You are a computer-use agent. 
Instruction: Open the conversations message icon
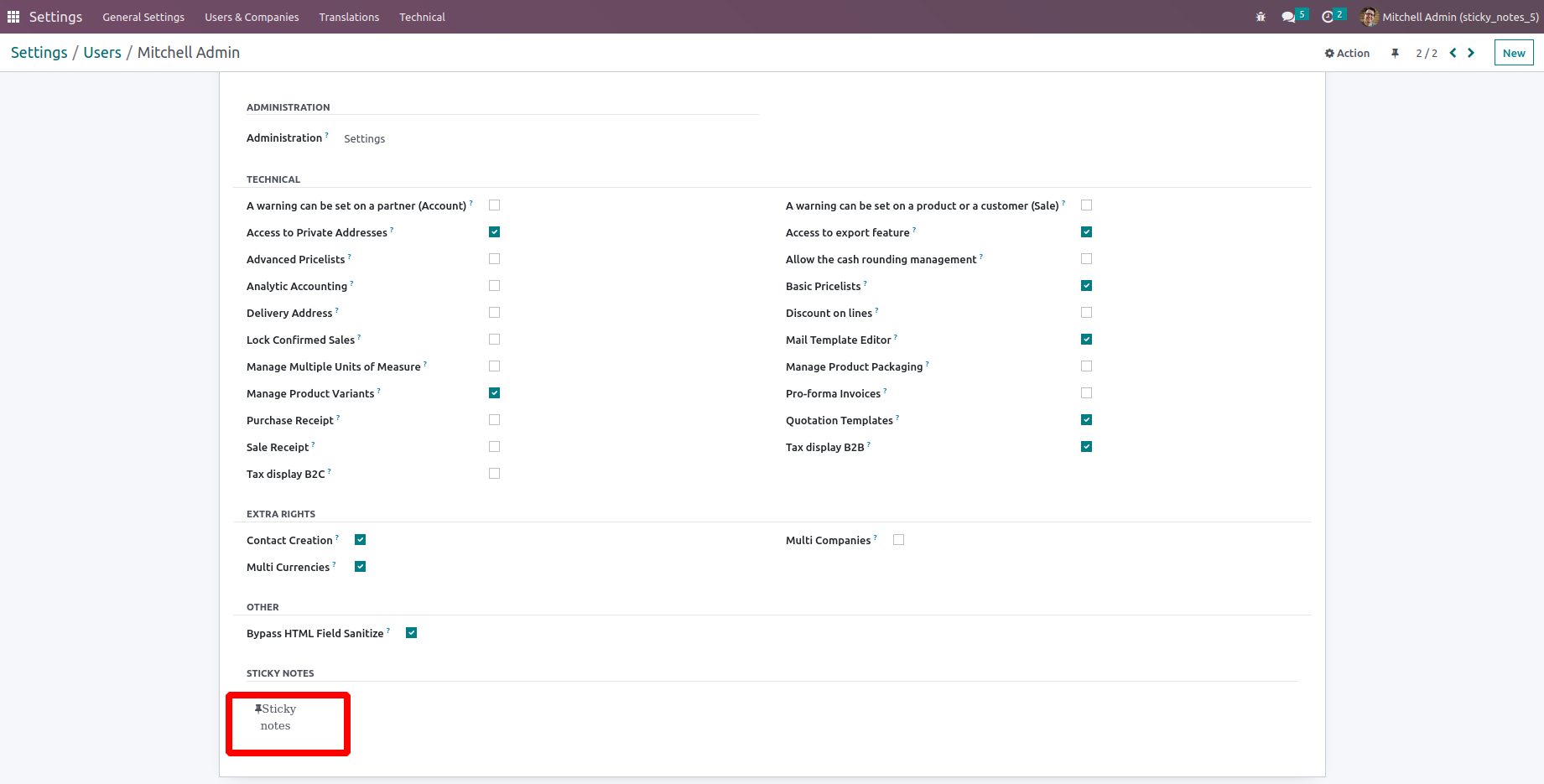click(1288, 17)
